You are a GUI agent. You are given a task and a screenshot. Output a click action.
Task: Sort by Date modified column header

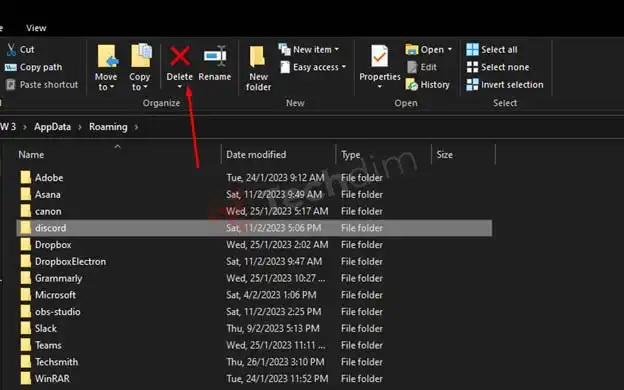pyautogui.click(x=256, y=154)
